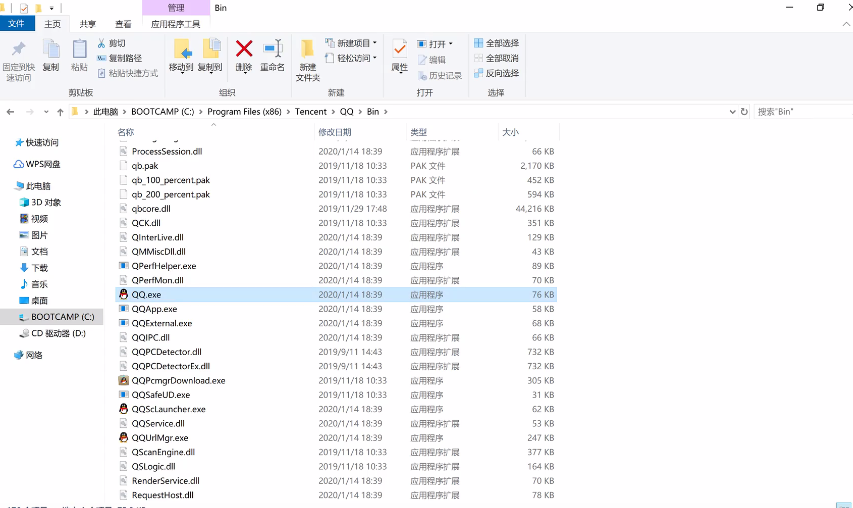The image size is (853, 508).
Task: Go back with the left arrow
Action: click(x=10, y=111)
